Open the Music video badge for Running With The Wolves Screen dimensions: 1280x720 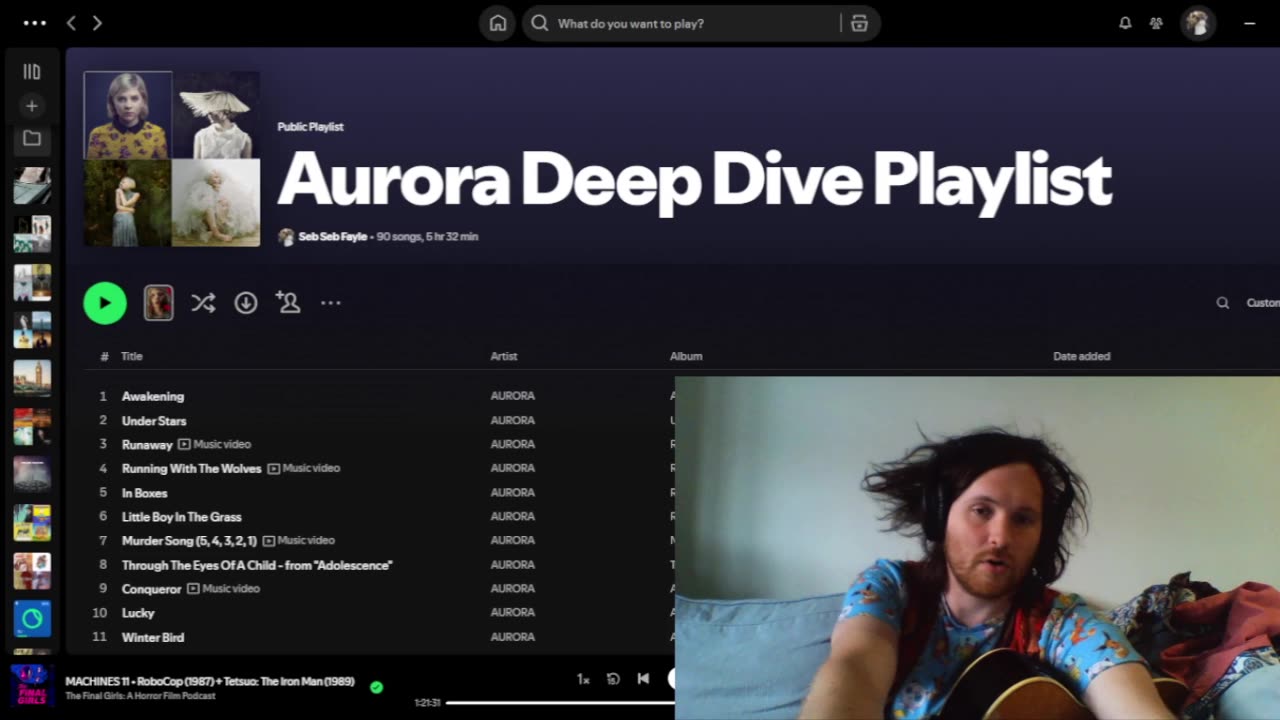pyautogui.click(x=304, y=468)
